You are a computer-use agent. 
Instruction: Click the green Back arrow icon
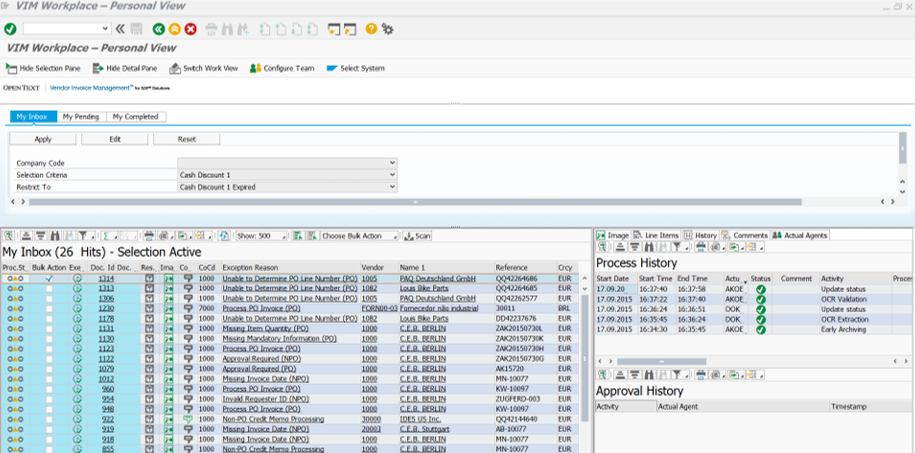click(x=158, y=29)
